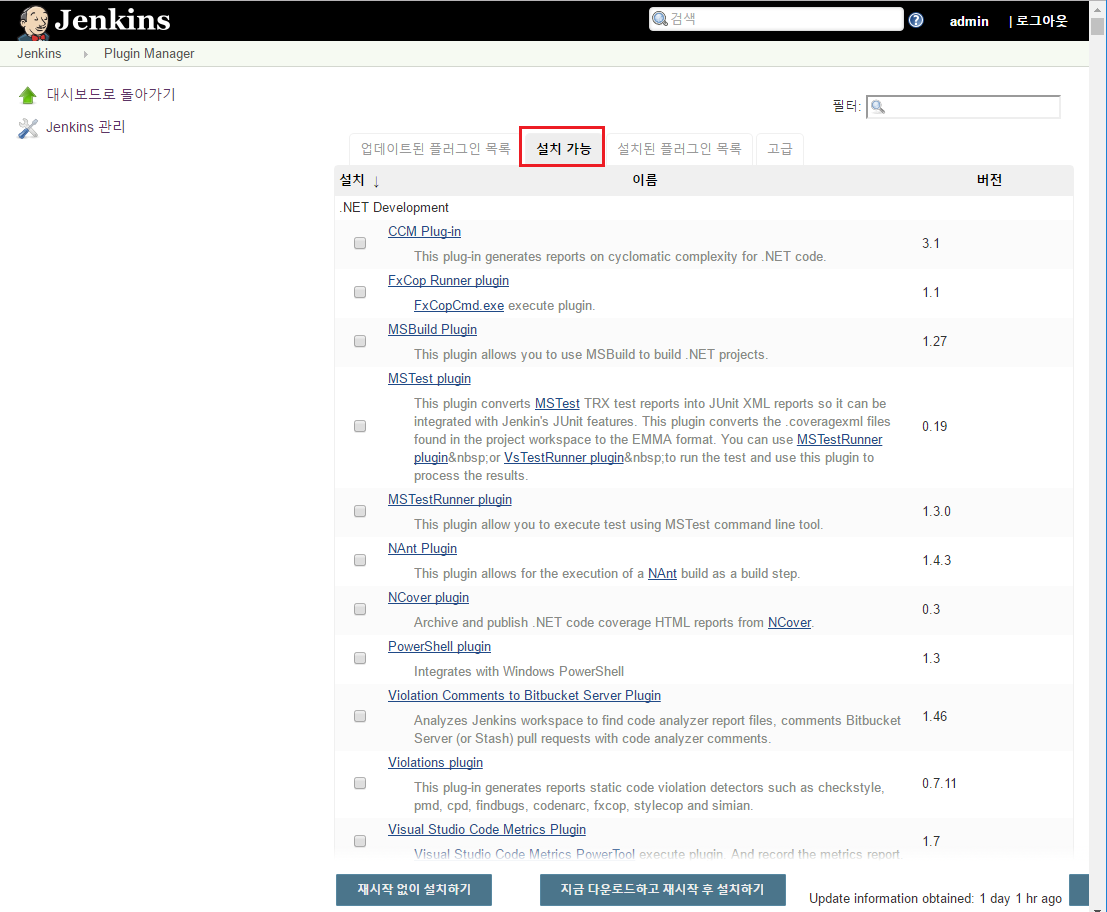The image size is (1107, 912).
Task: Switch to 업데이트된 플러그인 목록 tab
Action: click(x=435, y=149)
